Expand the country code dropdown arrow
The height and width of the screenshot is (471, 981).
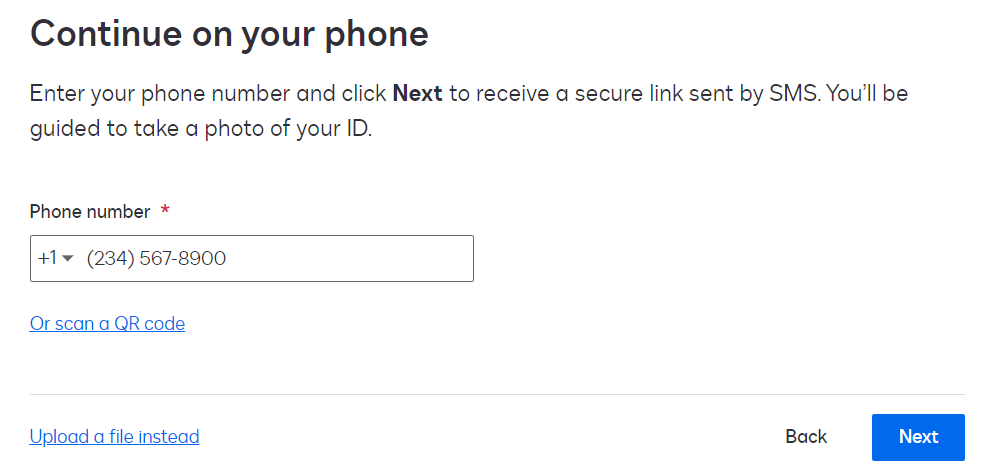[68, 259]
